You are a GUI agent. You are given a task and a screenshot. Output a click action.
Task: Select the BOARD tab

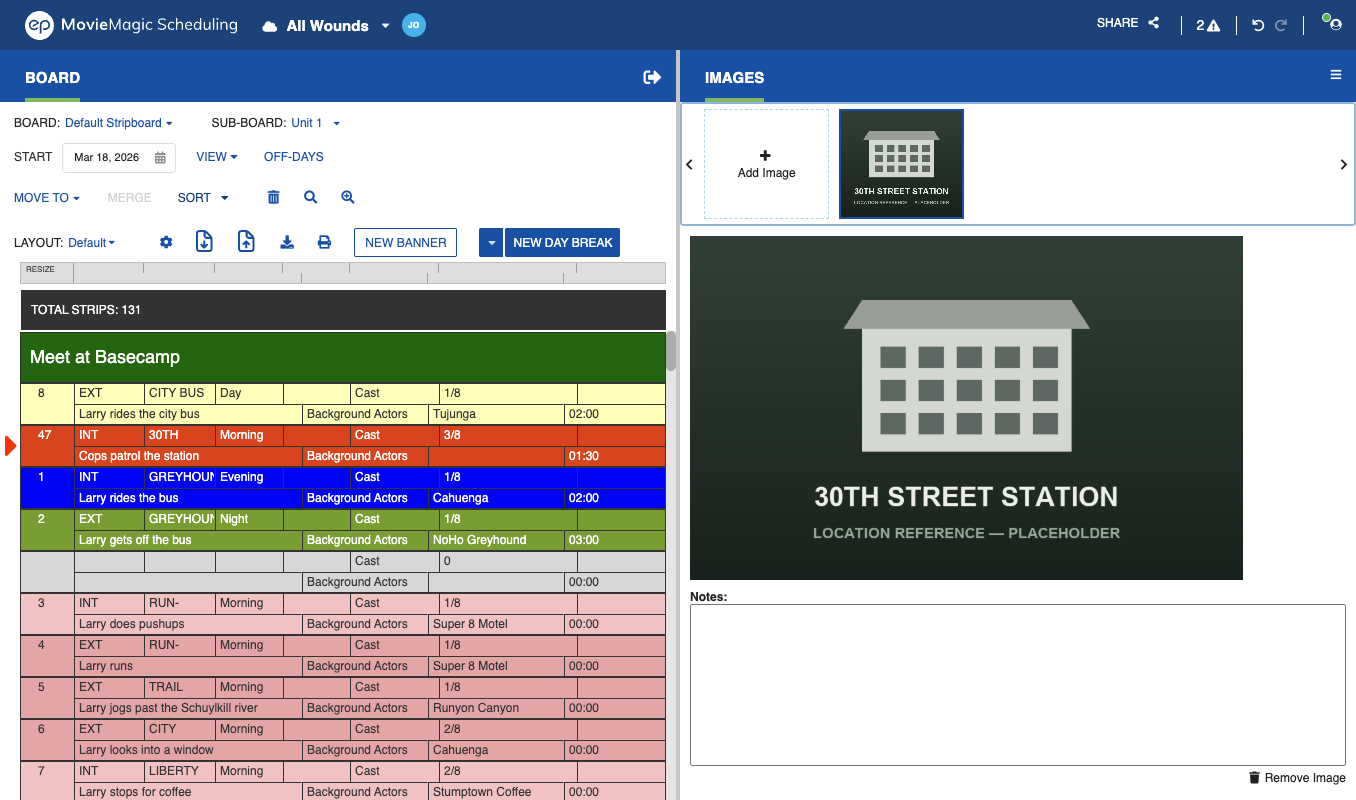click(52, 78)
